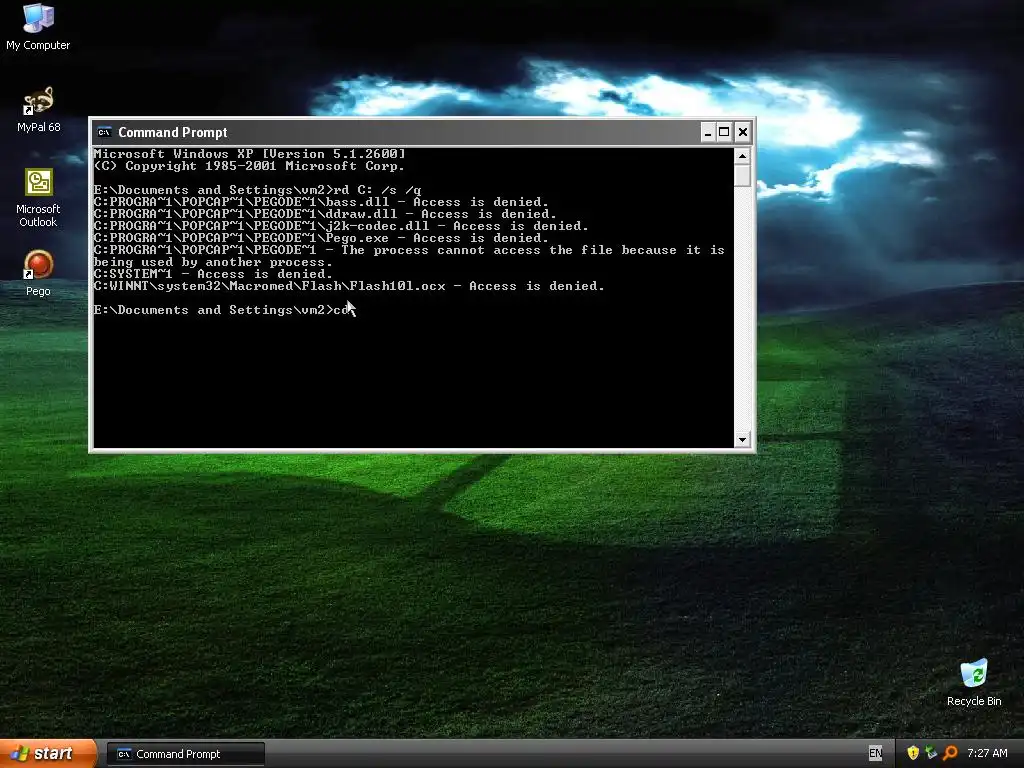The width and height of the screenshot is (1024, 768).
Task: Click the Command Prompt taskbar button
Action: [186, 754]
